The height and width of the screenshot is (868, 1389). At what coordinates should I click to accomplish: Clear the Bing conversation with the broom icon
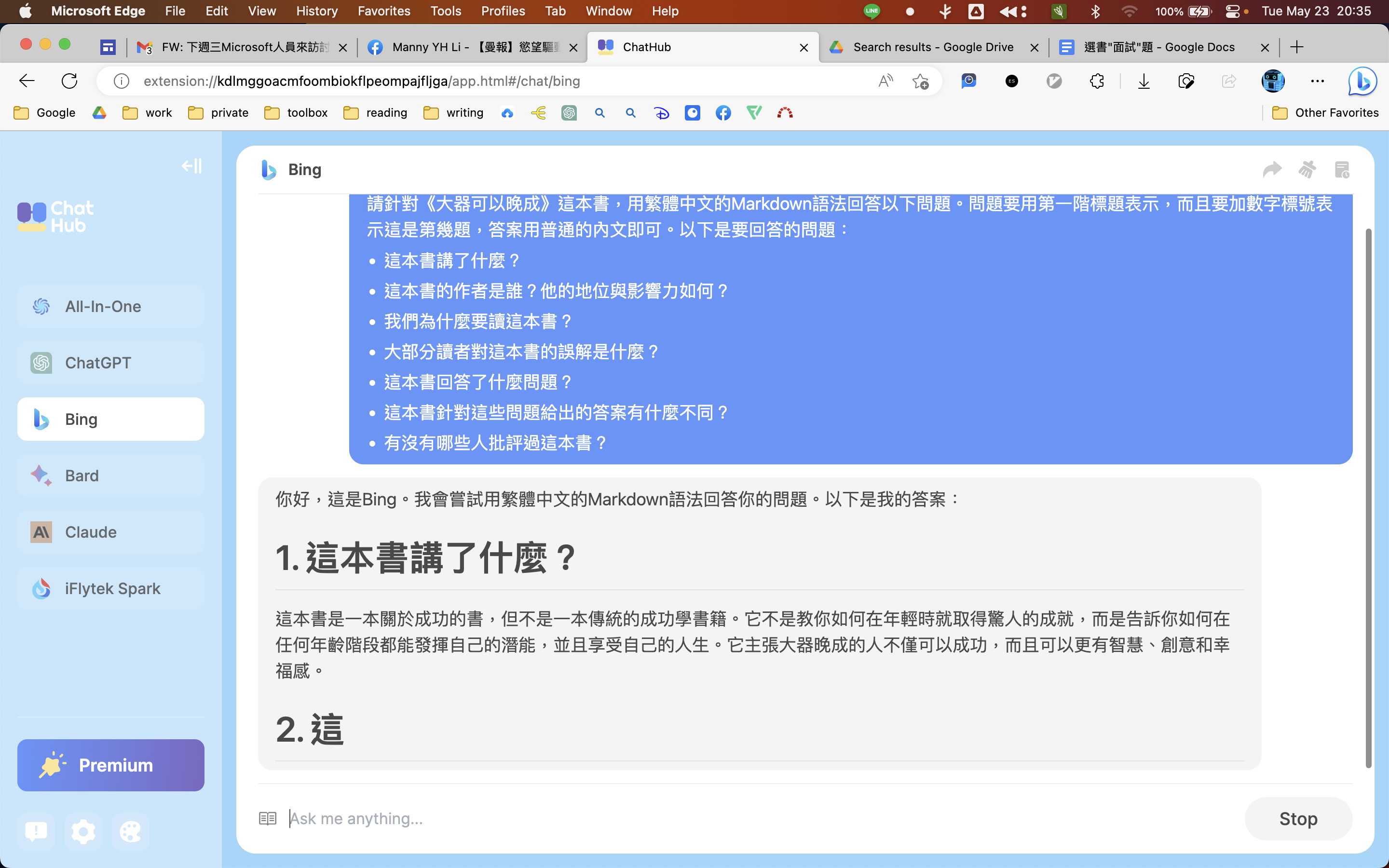pos(1307,169)
